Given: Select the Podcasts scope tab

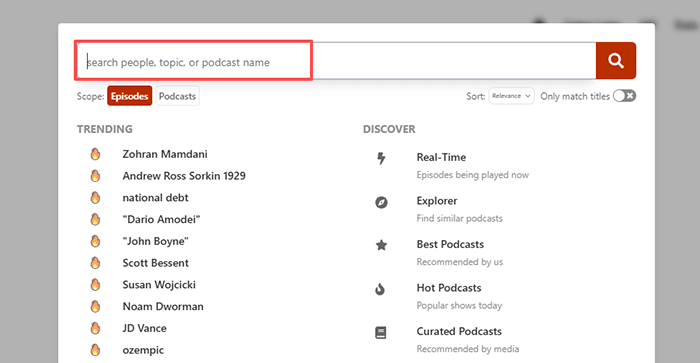Looking at the screenshot, I should point(177,96).
